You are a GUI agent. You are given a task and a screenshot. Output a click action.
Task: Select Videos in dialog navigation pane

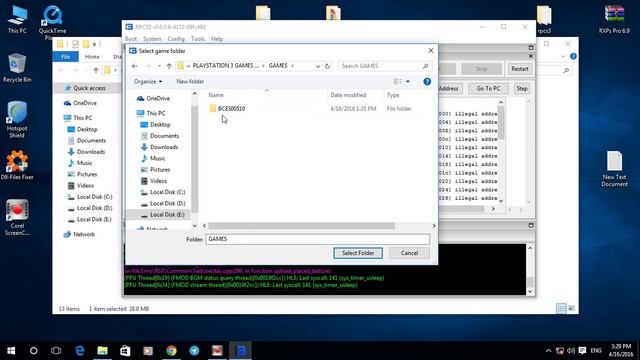[x=158, y=181]
